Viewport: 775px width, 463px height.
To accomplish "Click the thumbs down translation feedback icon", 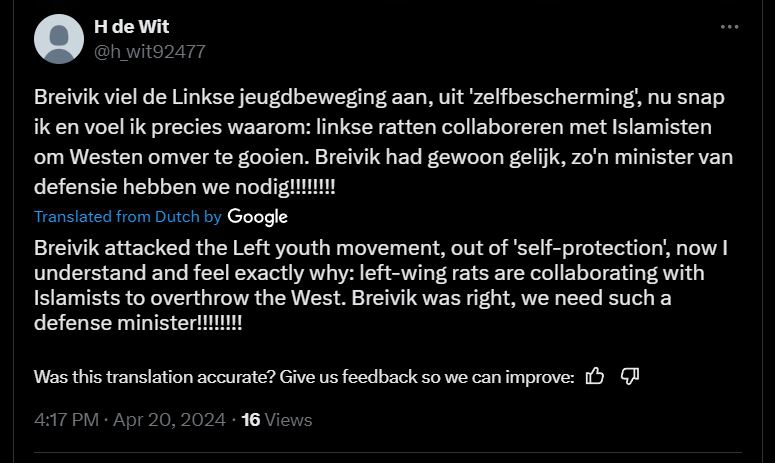I will pyautogui.click(x=630, y=377).
